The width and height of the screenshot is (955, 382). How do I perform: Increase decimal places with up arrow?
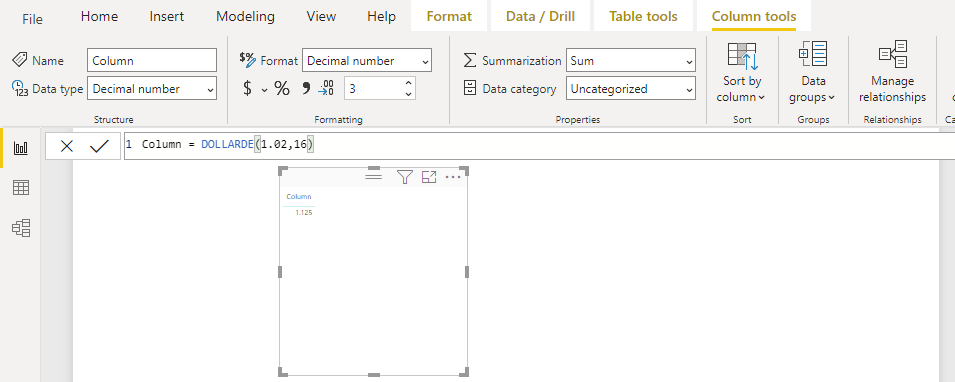click(409, 83)
